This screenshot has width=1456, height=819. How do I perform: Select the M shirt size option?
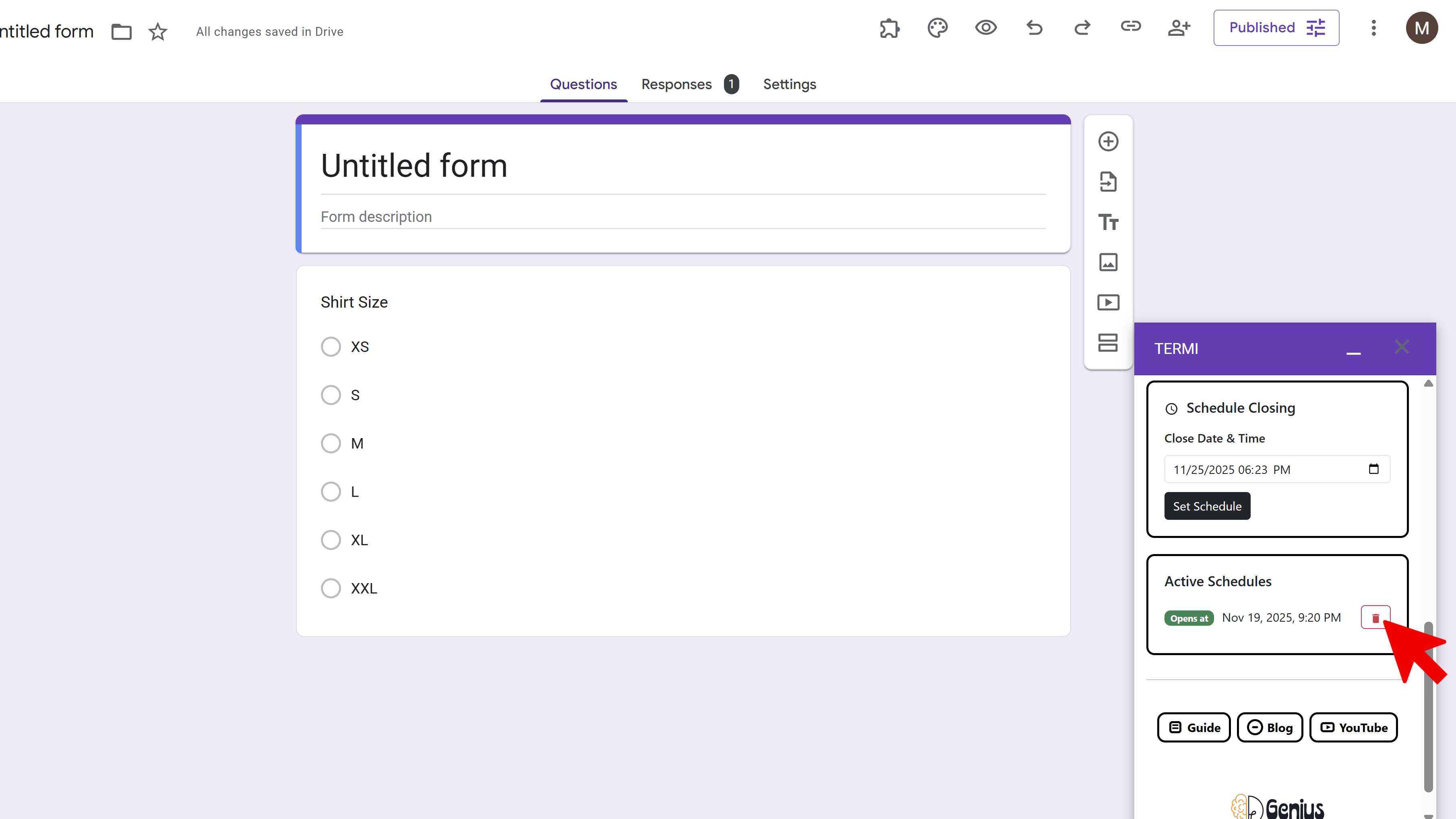(x=331, y=443)
